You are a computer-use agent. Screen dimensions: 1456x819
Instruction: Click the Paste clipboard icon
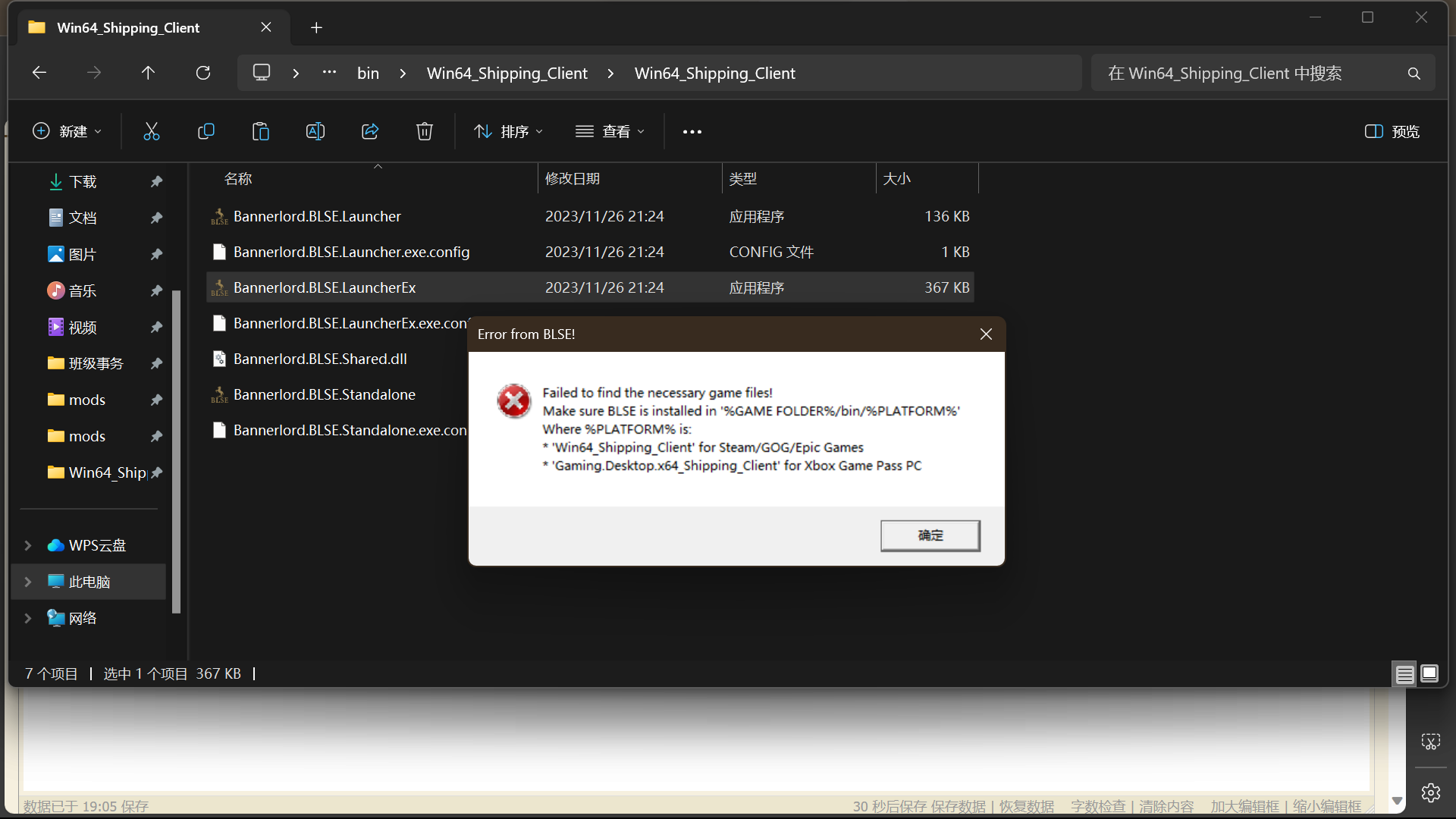(261, 131)
